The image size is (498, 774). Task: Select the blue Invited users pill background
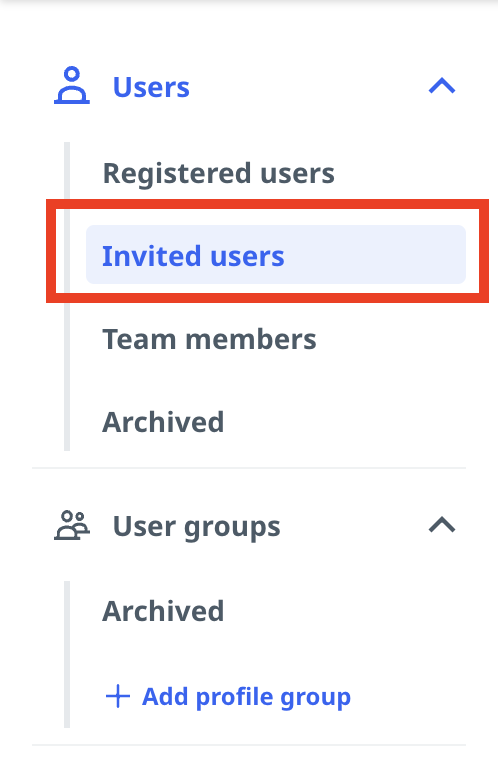coord(276,255)
